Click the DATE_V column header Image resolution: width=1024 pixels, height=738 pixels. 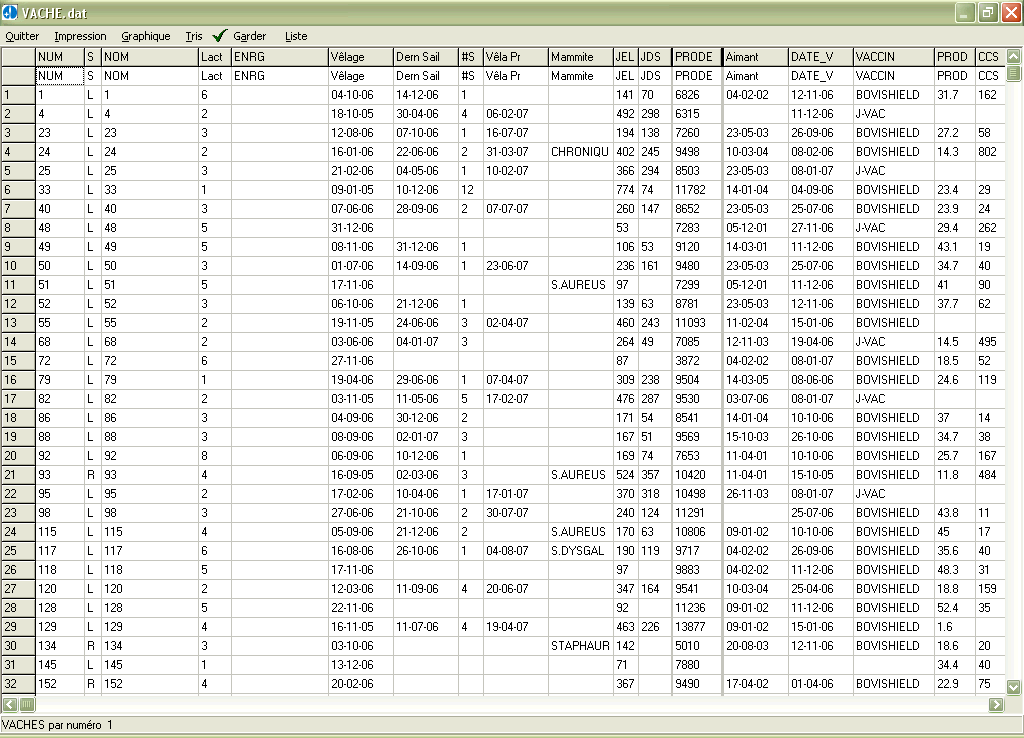point(820,57)
